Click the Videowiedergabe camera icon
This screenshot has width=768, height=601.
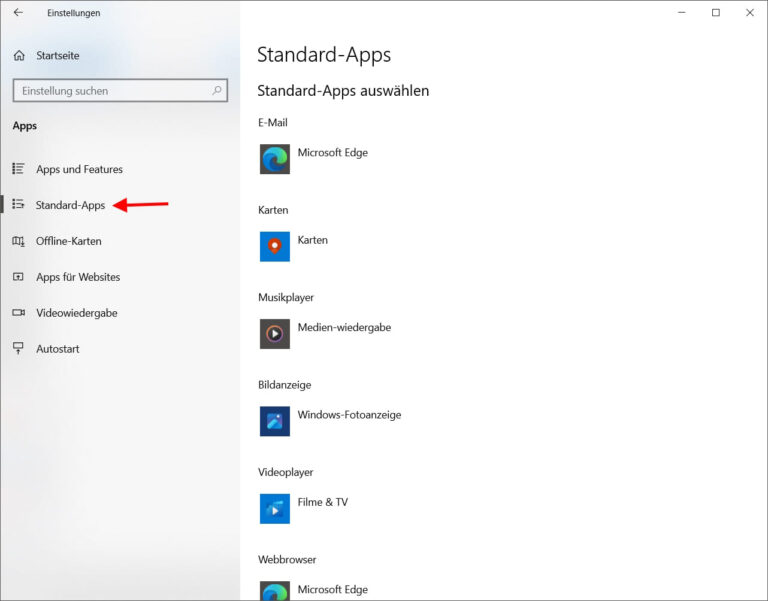[19, 313]
